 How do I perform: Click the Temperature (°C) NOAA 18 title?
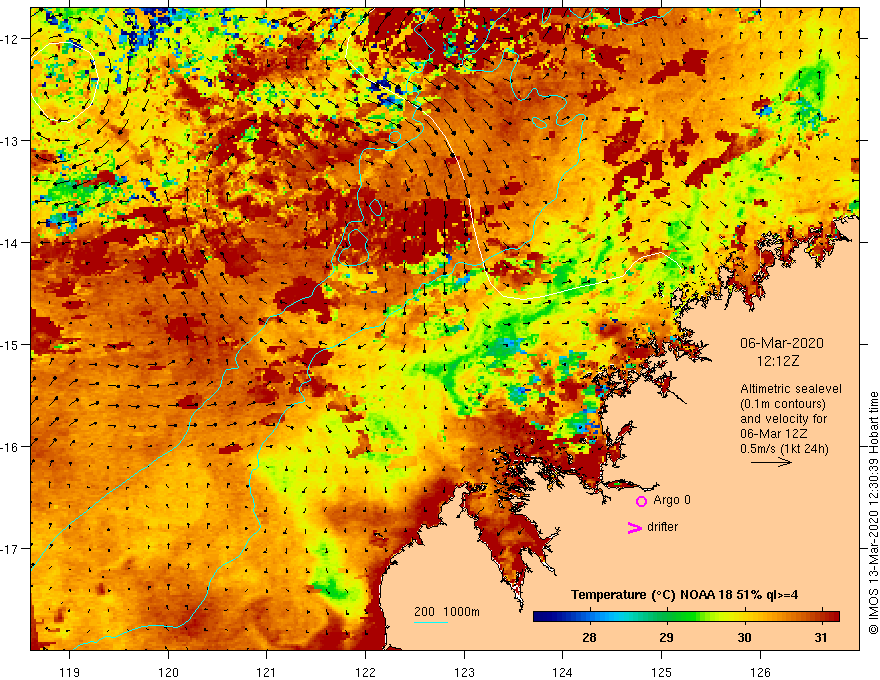click(x=684, y=595)
